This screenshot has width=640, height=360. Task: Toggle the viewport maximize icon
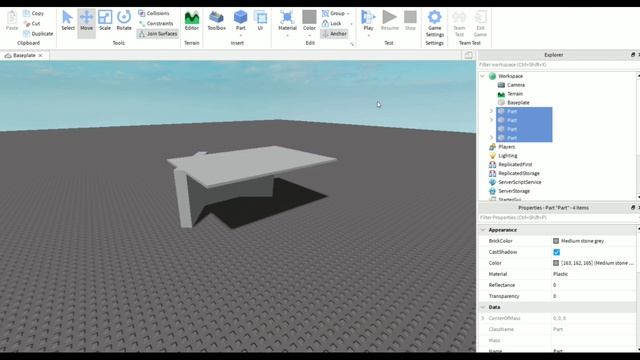[469, 55]
